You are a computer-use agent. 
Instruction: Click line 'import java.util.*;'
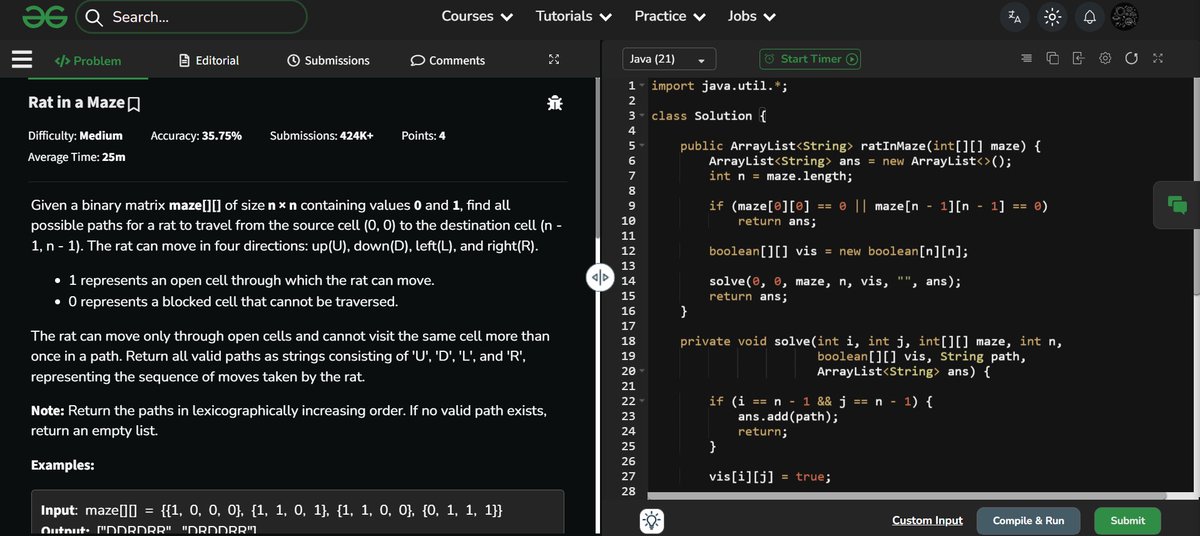pos(719,86)
